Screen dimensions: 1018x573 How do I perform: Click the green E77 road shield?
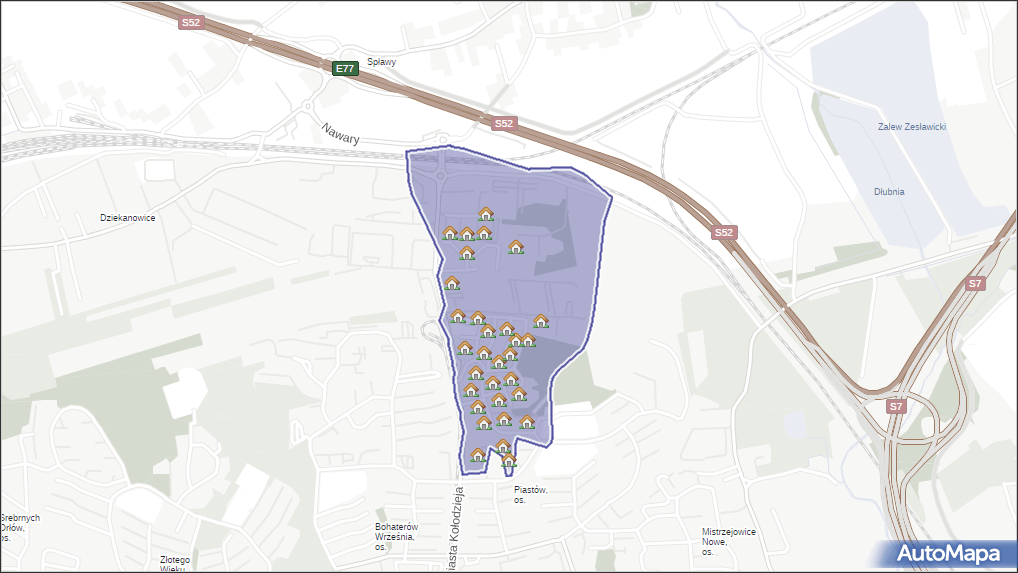click(x=345, y=68)
